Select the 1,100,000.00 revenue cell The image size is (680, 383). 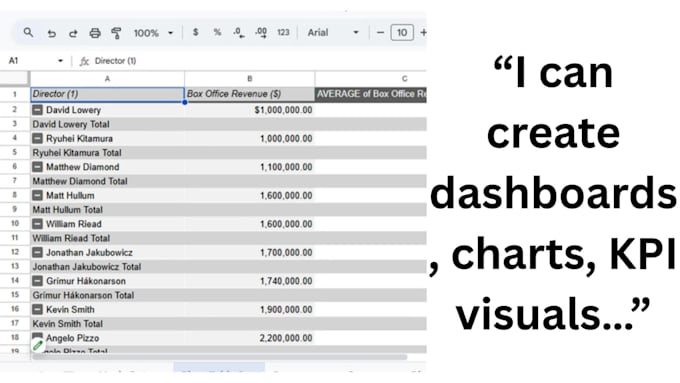[x=249, y=167]
